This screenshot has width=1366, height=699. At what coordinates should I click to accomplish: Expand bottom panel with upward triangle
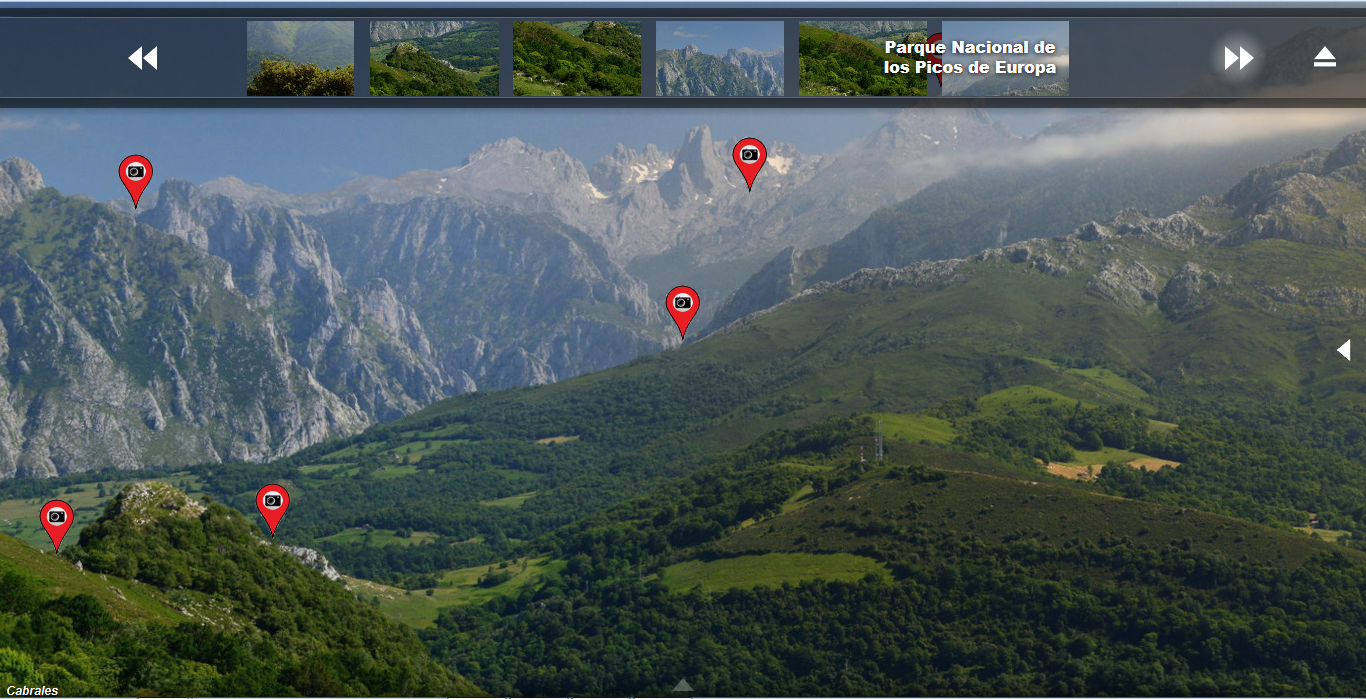point(683,685)
